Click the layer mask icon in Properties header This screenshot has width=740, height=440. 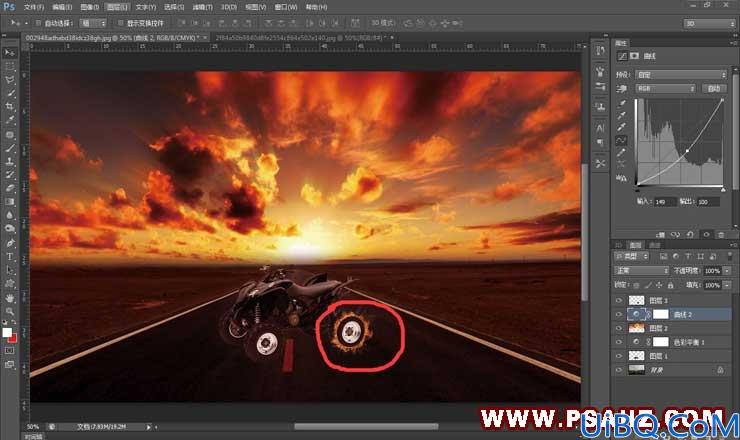[x=634, y=56]
